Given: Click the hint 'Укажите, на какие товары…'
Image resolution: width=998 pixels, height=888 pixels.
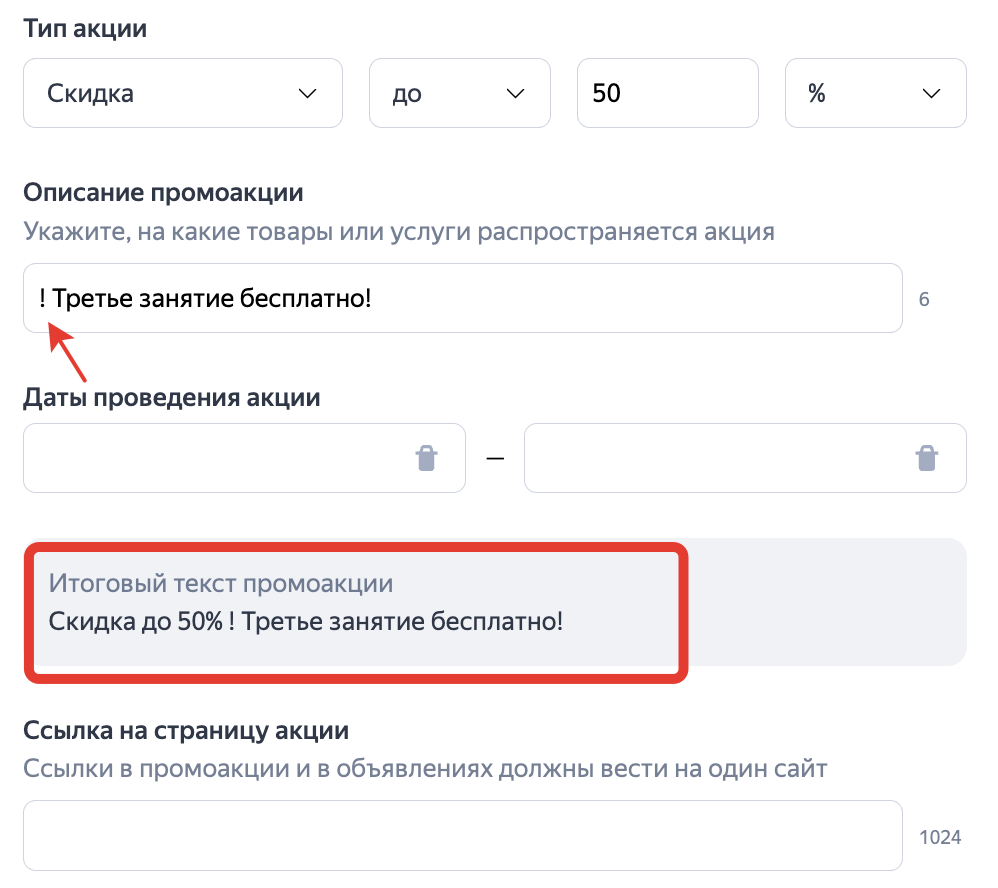Looking at the screenshot, I should point(399,232).
